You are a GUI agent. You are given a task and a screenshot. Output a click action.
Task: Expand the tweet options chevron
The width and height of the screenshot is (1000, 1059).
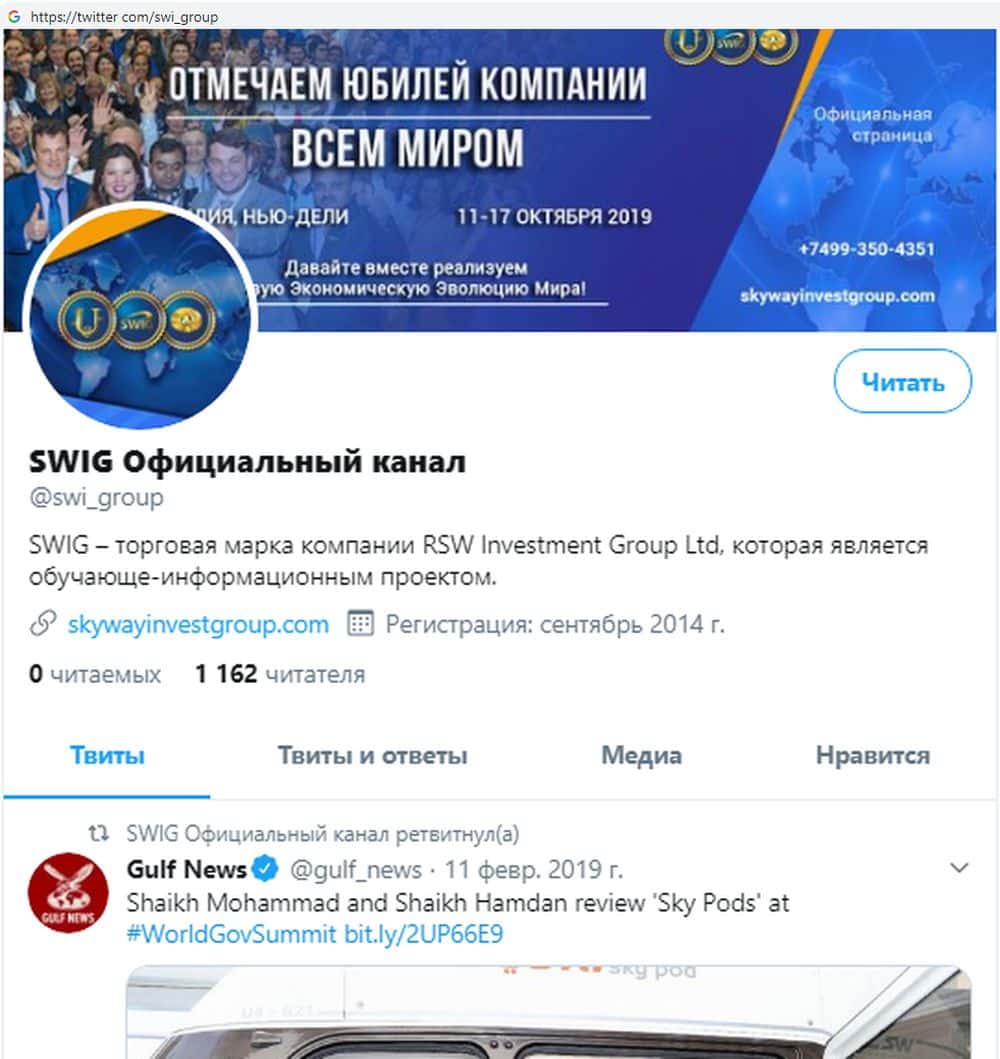(959, 867)
